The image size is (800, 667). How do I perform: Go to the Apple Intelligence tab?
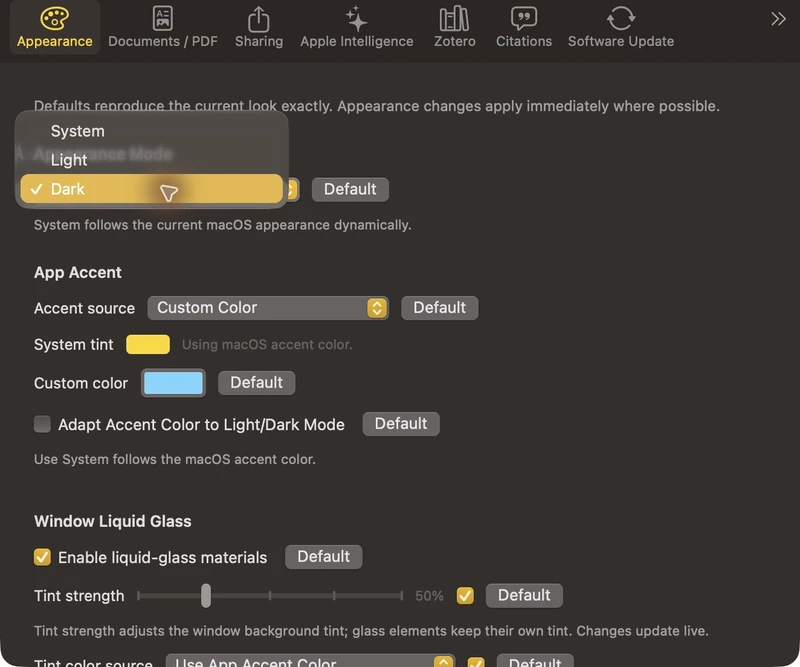pyautogui.click(x=357, y=28)
